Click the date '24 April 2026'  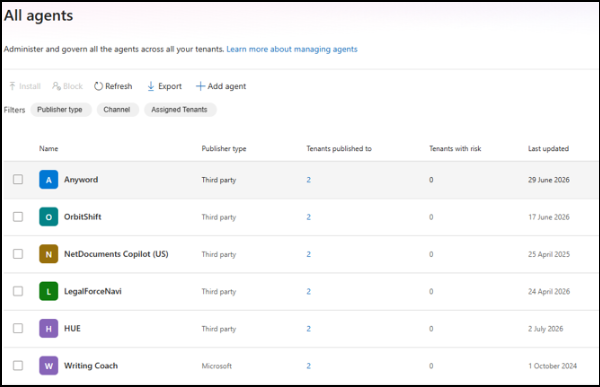coord(549,291)
